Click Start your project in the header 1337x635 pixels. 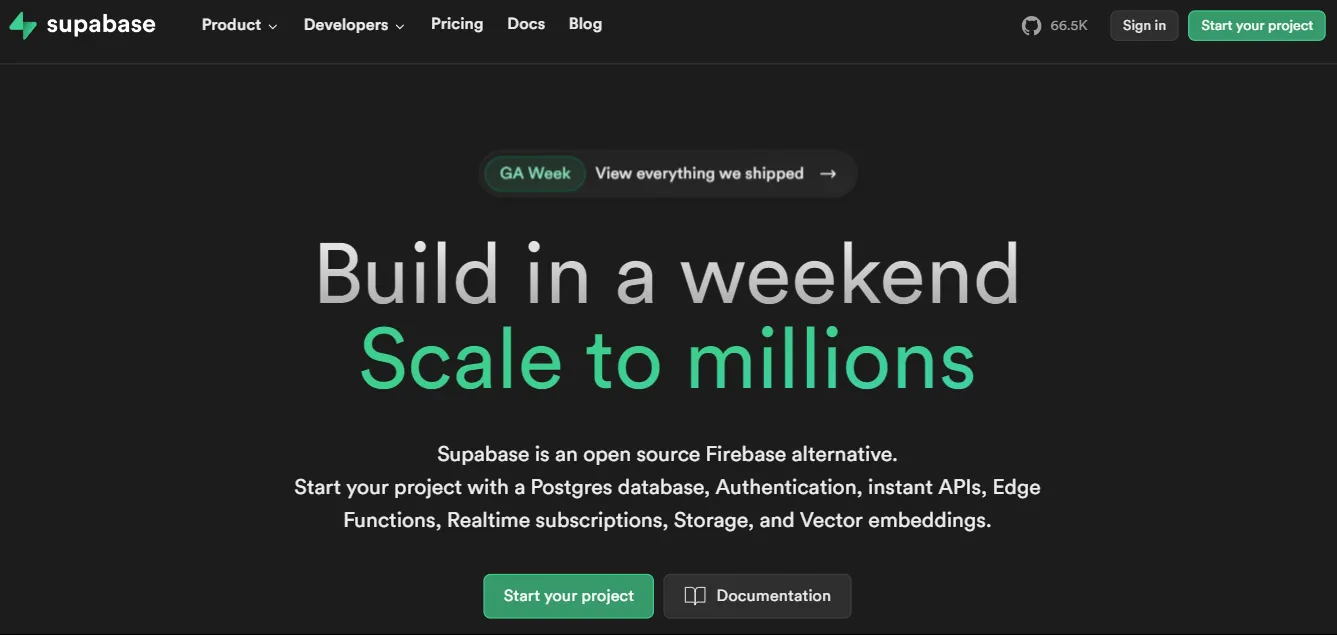tap(1256, 26)
